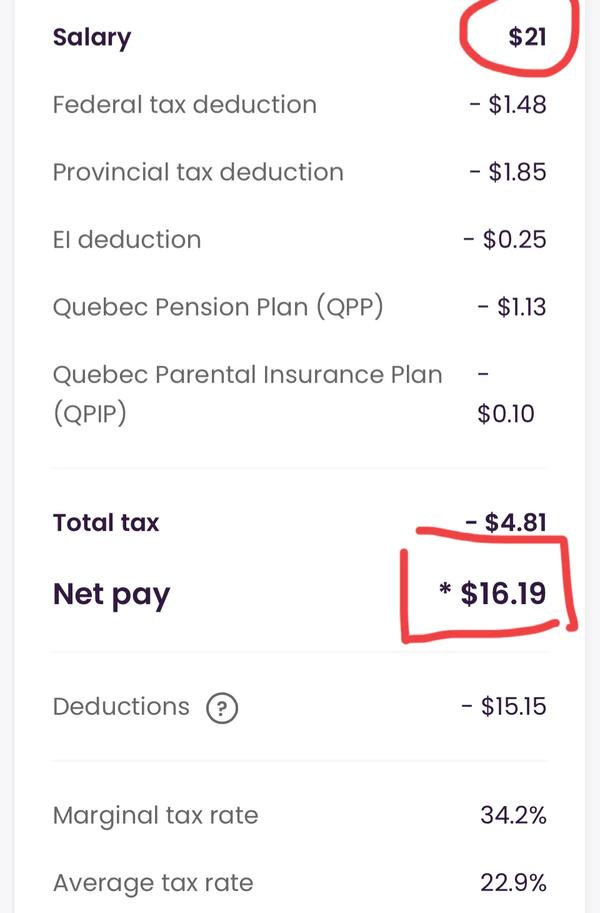Select the Salary label
Viewport: 600px width, 913px height.
pyautogui.click(x=92, y=38)
